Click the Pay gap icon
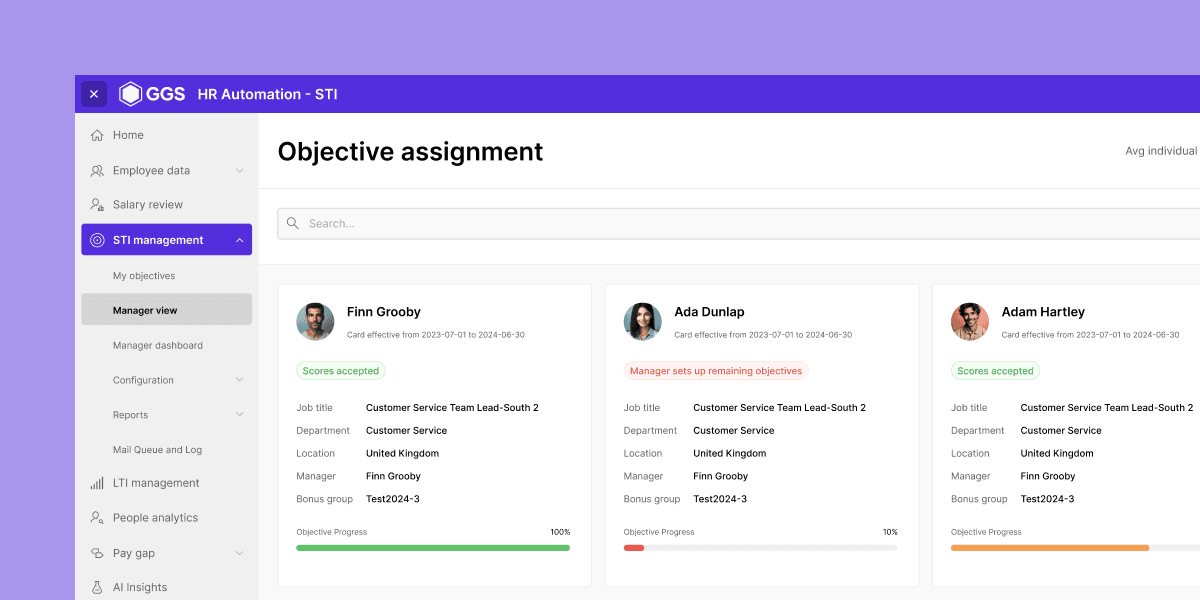1200x600 pixels. [x=97, y=553]
